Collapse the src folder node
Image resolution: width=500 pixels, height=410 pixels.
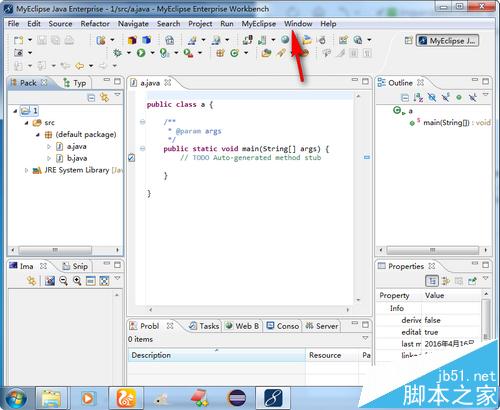(x=26, y=123)
